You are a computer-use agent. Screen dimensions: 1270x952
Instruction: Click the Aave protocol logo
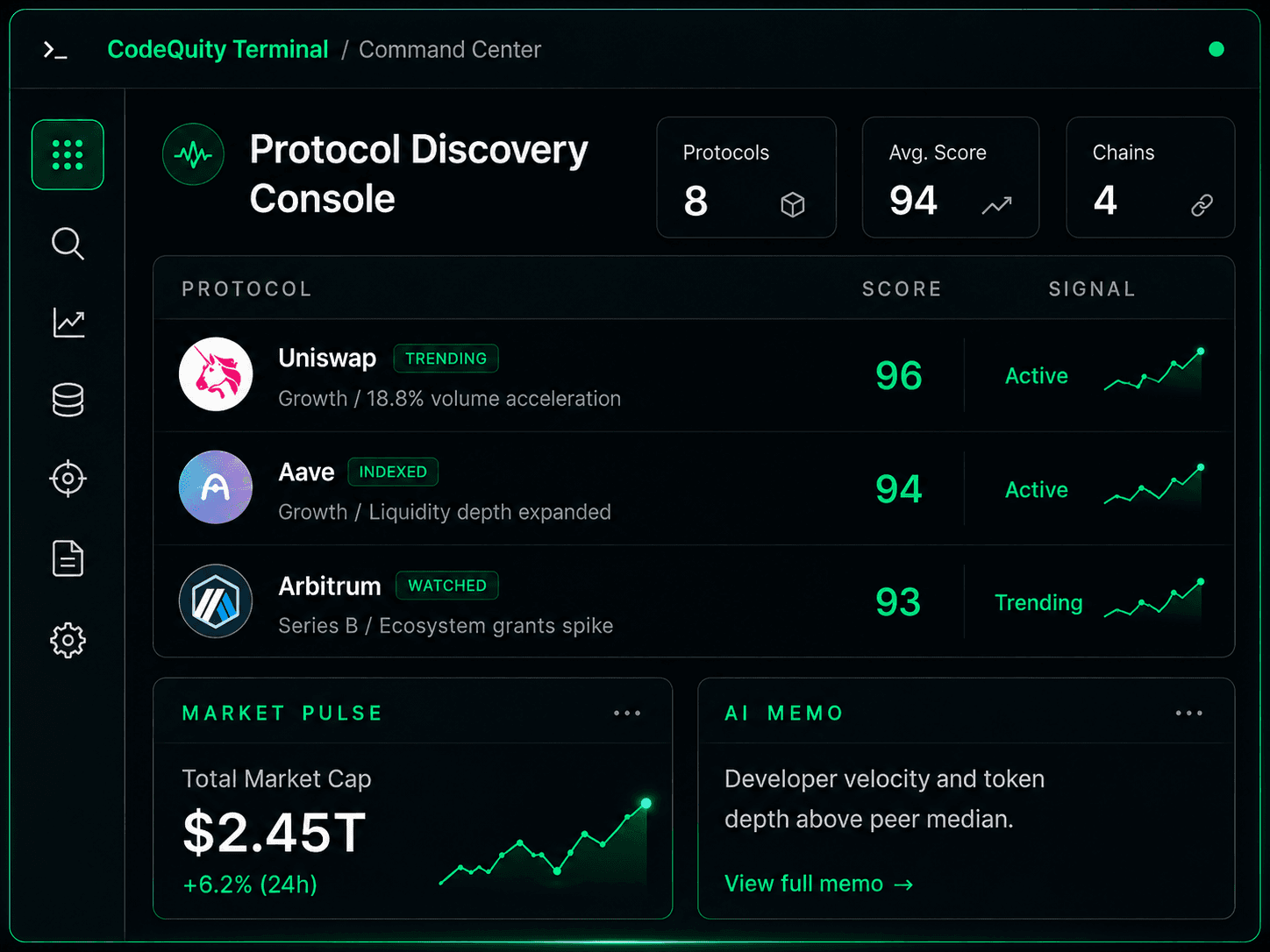click(216, 487)
